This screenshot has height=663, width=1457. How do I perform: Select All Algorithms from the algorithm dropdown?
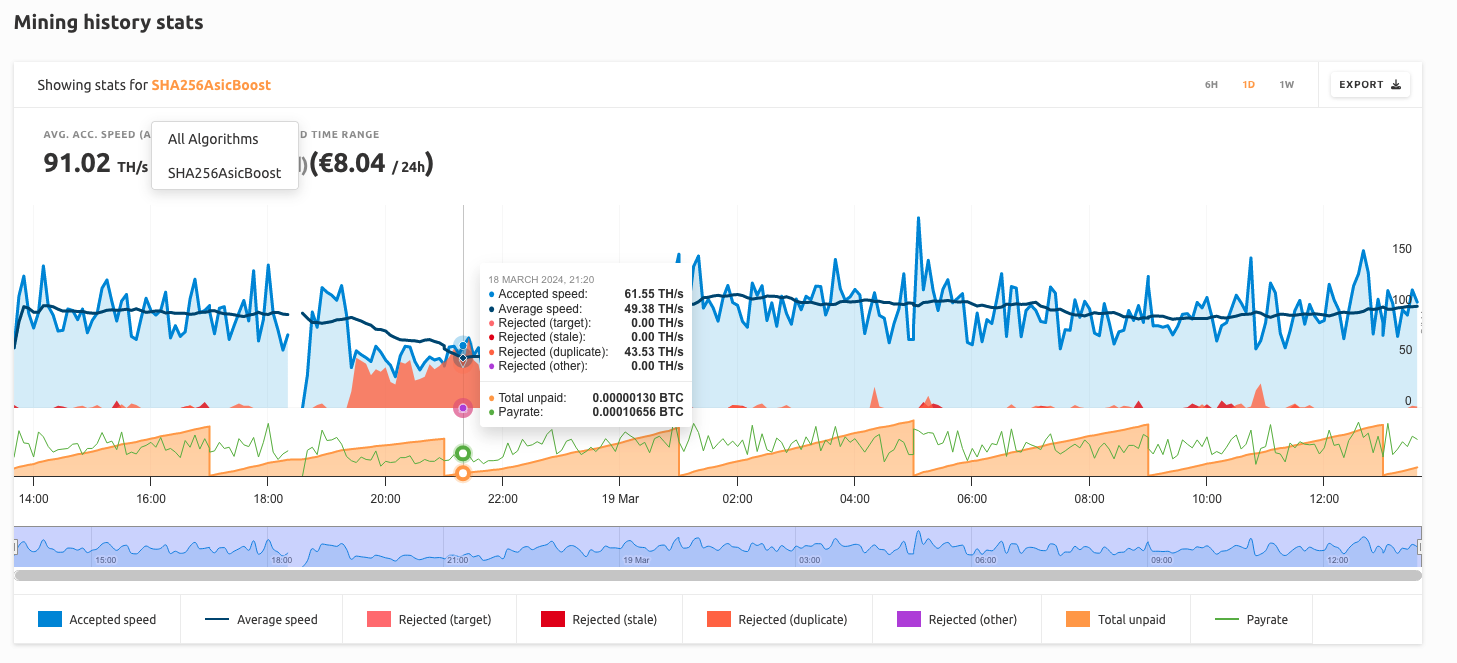[213, 139]
